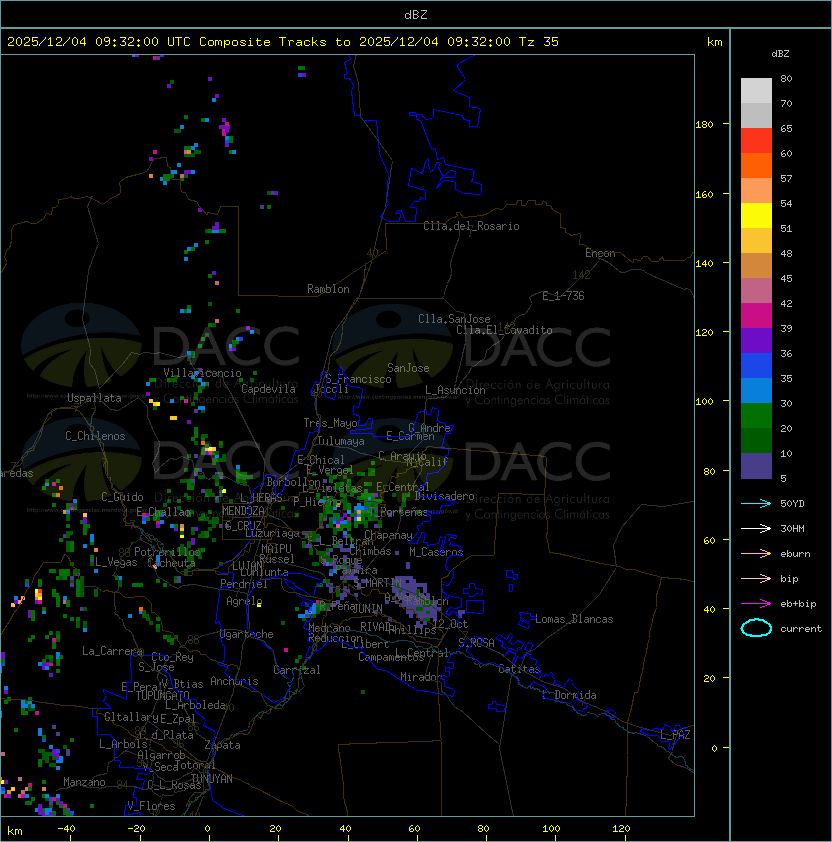Click the 'Clla.del_Rosario' map label
832x842 pixels.
point(471,226)
